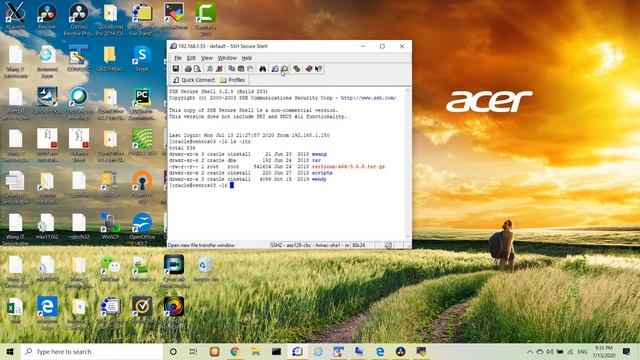Click the 'awang' directory name in terminal
The height and width of the screenshot is (360, 640).
click(x=319, y=154)
